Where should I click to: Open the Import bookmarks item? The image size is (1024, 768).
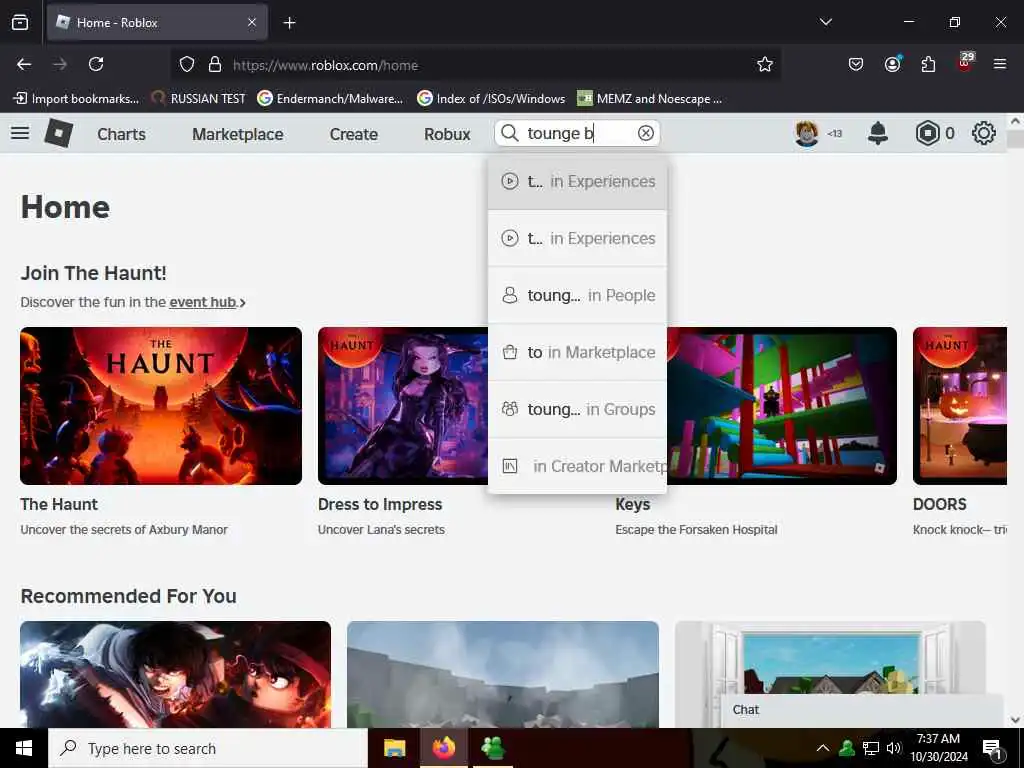pyautogui.click(x=76, y=99)
